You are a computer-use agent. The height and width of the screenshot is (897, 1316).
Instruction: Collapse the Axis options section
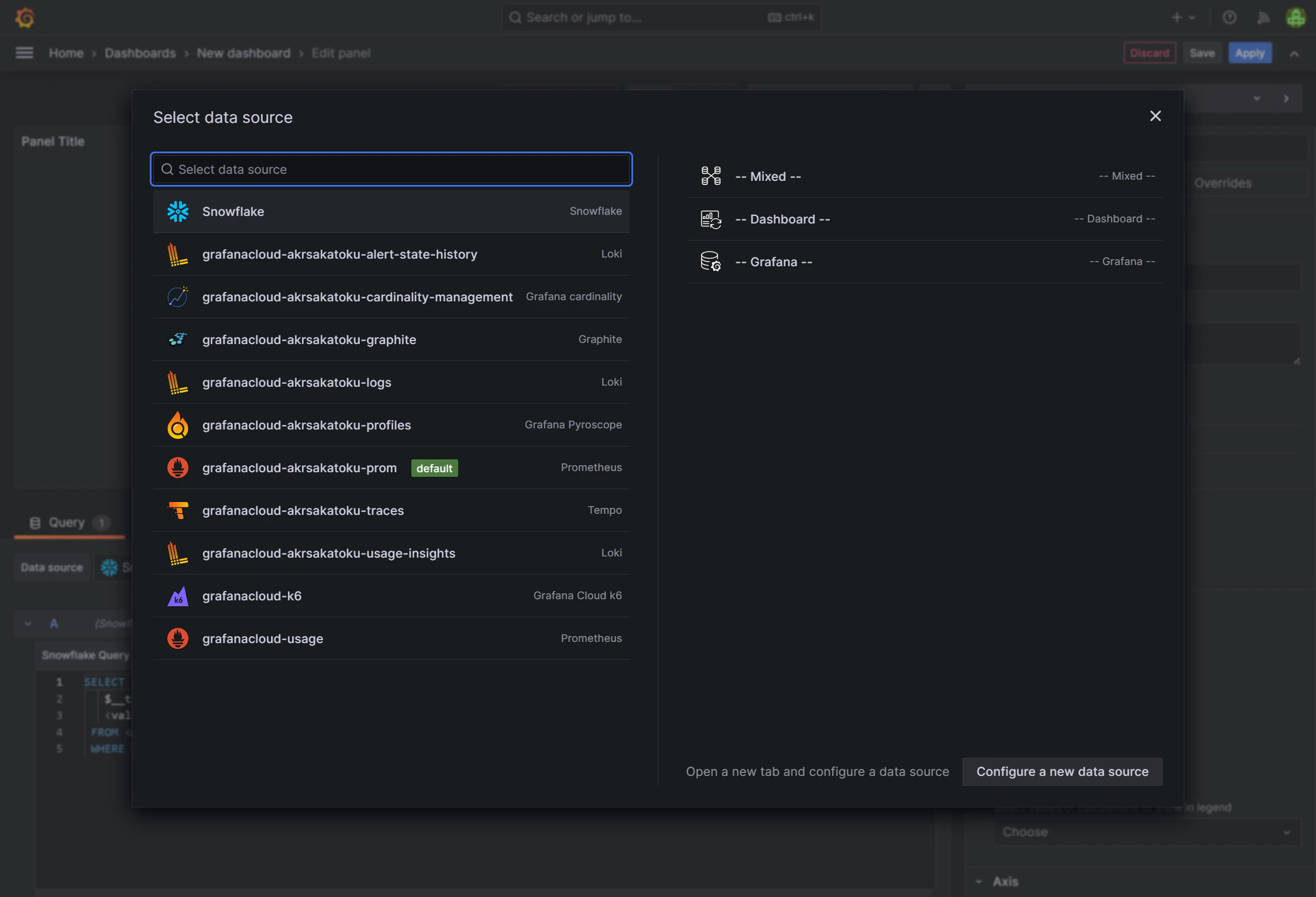979,881
